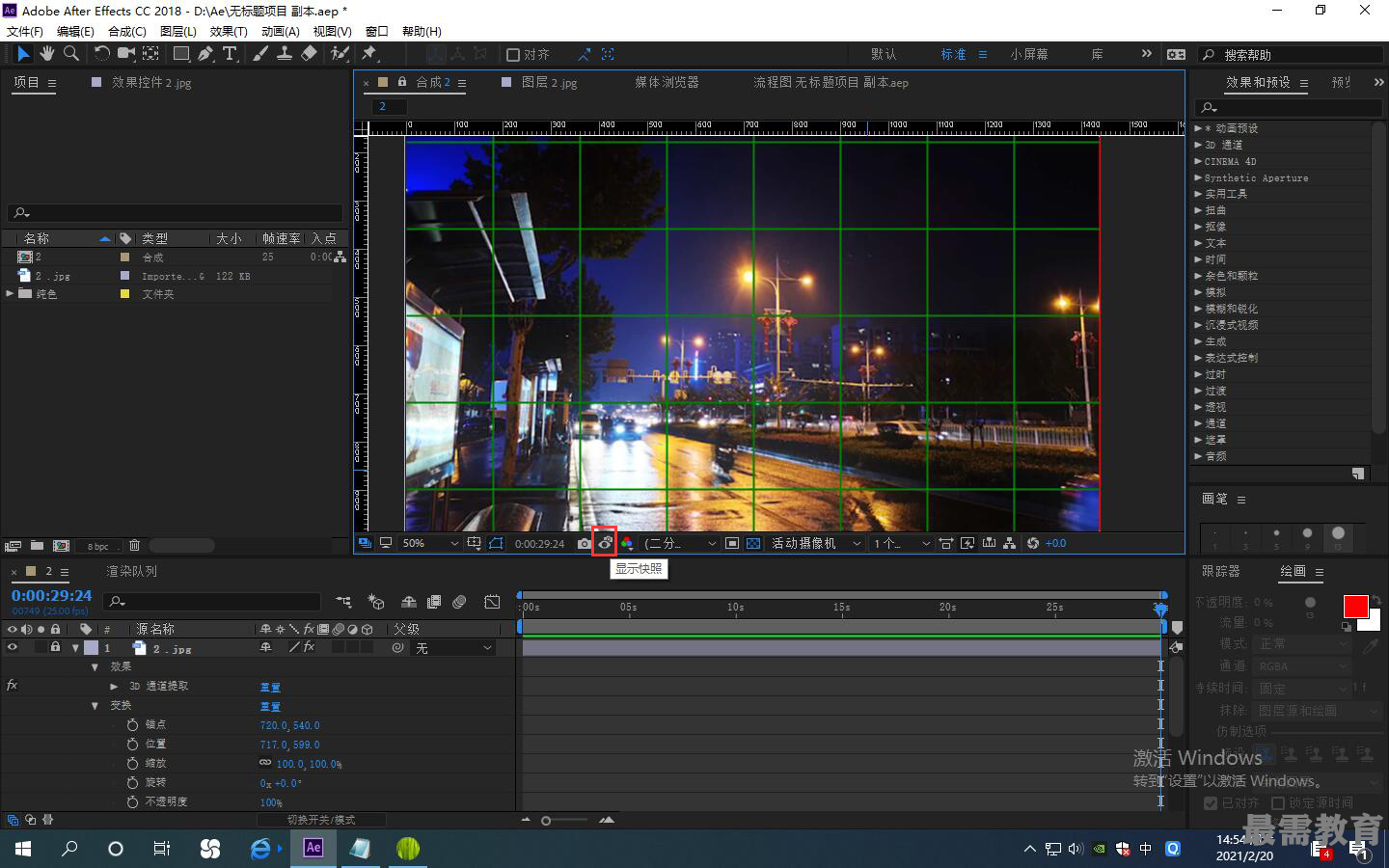Open the grid and guide options icon
This screenshot has width=1389, height=868.
coord(474,543)
